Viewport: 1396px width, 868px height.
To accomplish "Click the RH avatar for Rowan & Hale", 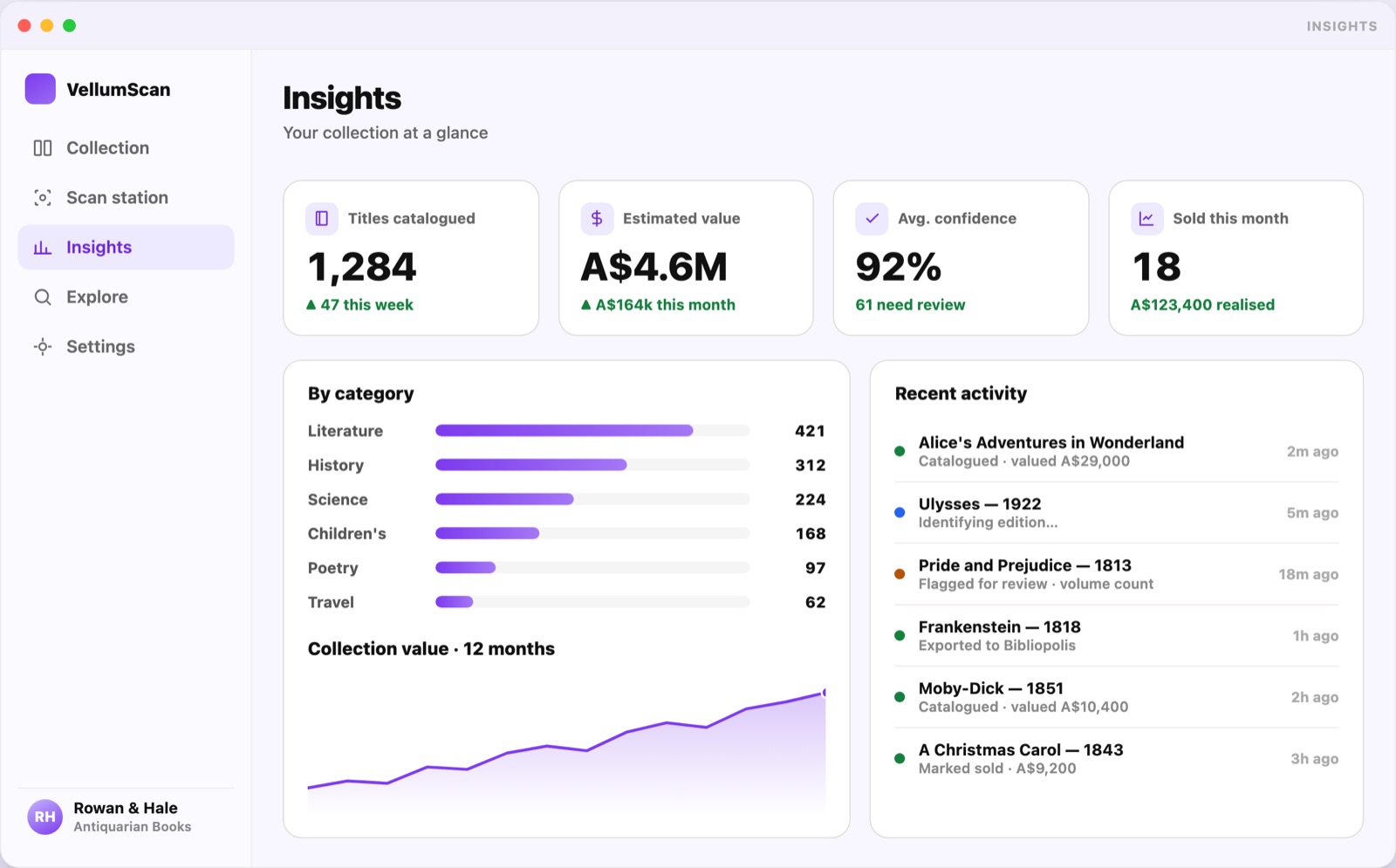I will (x=44, y=817).
